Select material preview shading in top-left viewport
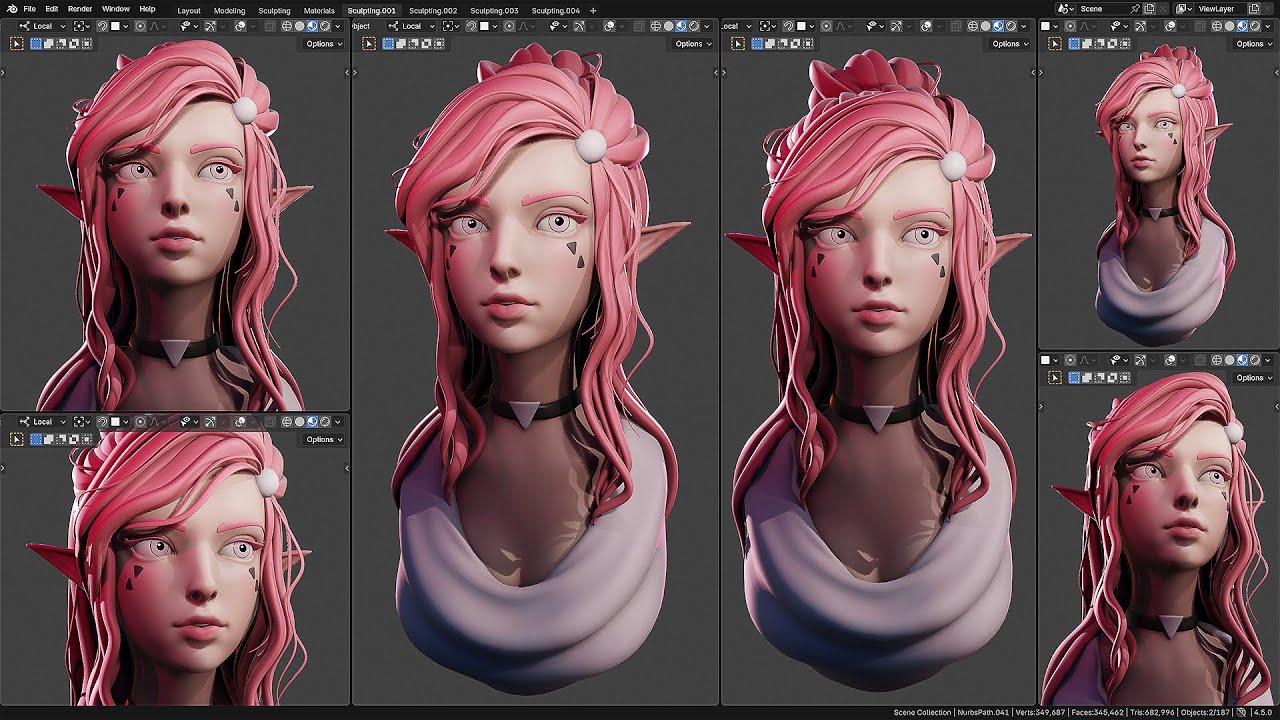This screenshot has height=720, width=1280. coord(312,26)
